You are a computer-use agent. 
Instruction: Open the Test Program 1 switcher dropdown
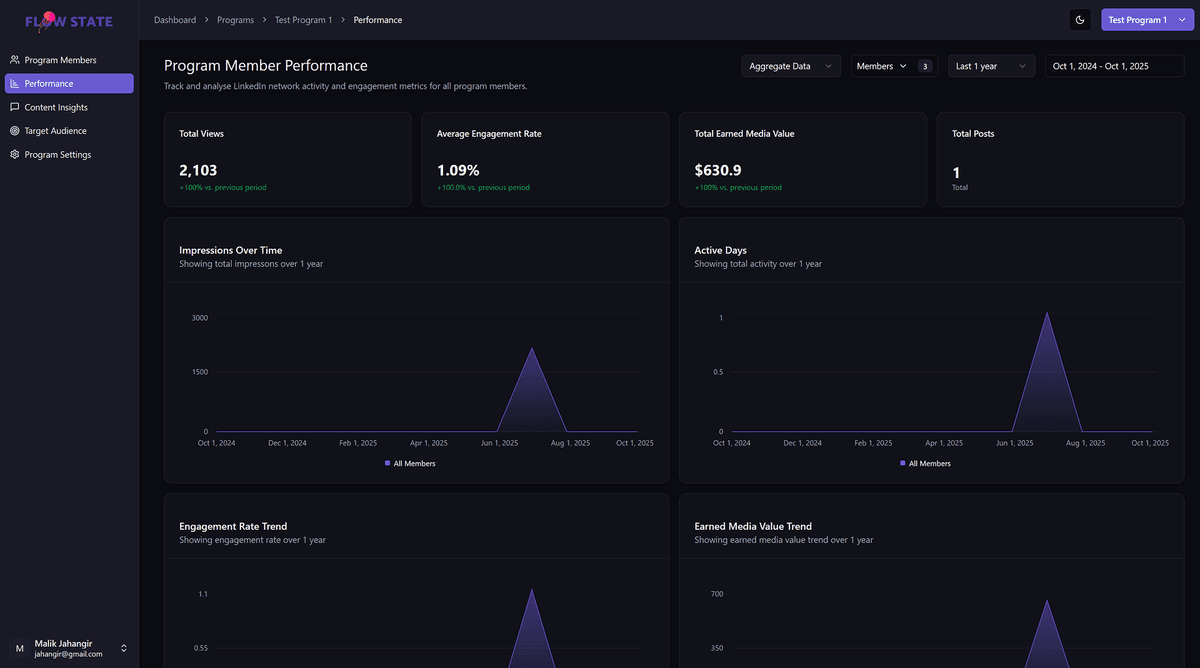pos(1145,20)
